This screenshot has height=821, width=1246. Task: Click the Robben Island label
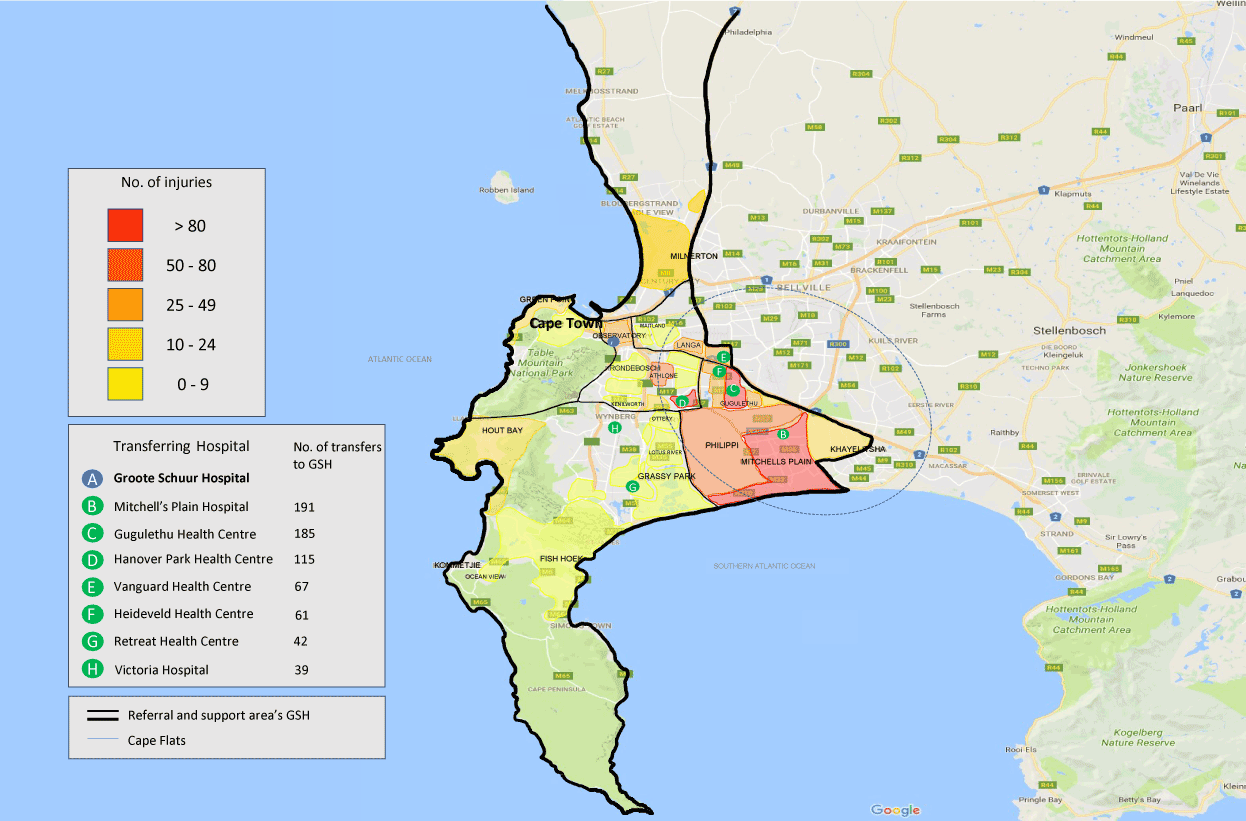[507, 190]
